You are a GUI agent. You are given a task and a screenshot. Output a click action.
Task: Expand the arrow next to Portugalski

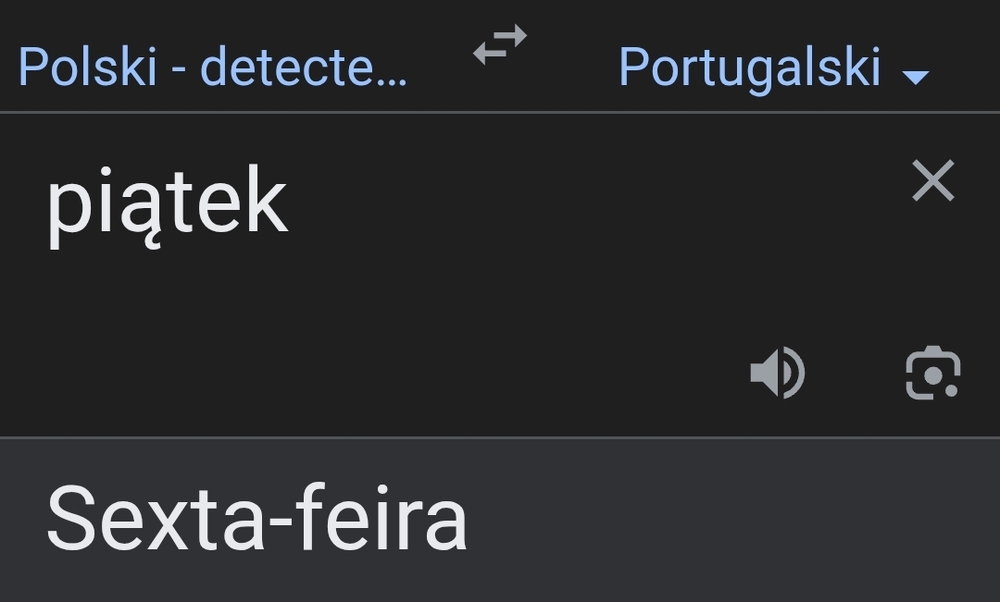915,76
